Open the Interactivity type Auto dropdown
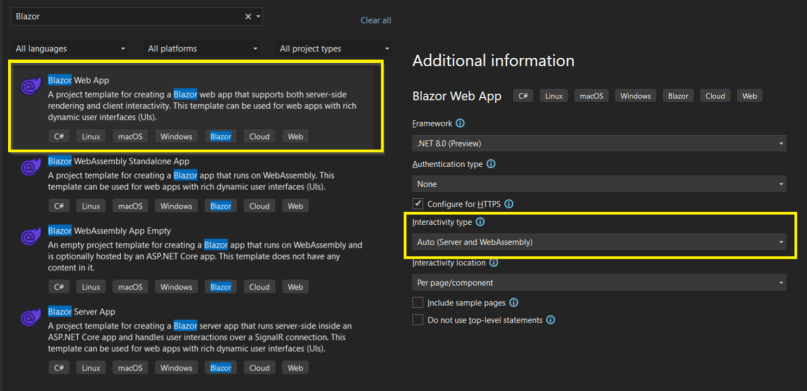The height and width of the screenshot is (391, 807). click(599, 242)
